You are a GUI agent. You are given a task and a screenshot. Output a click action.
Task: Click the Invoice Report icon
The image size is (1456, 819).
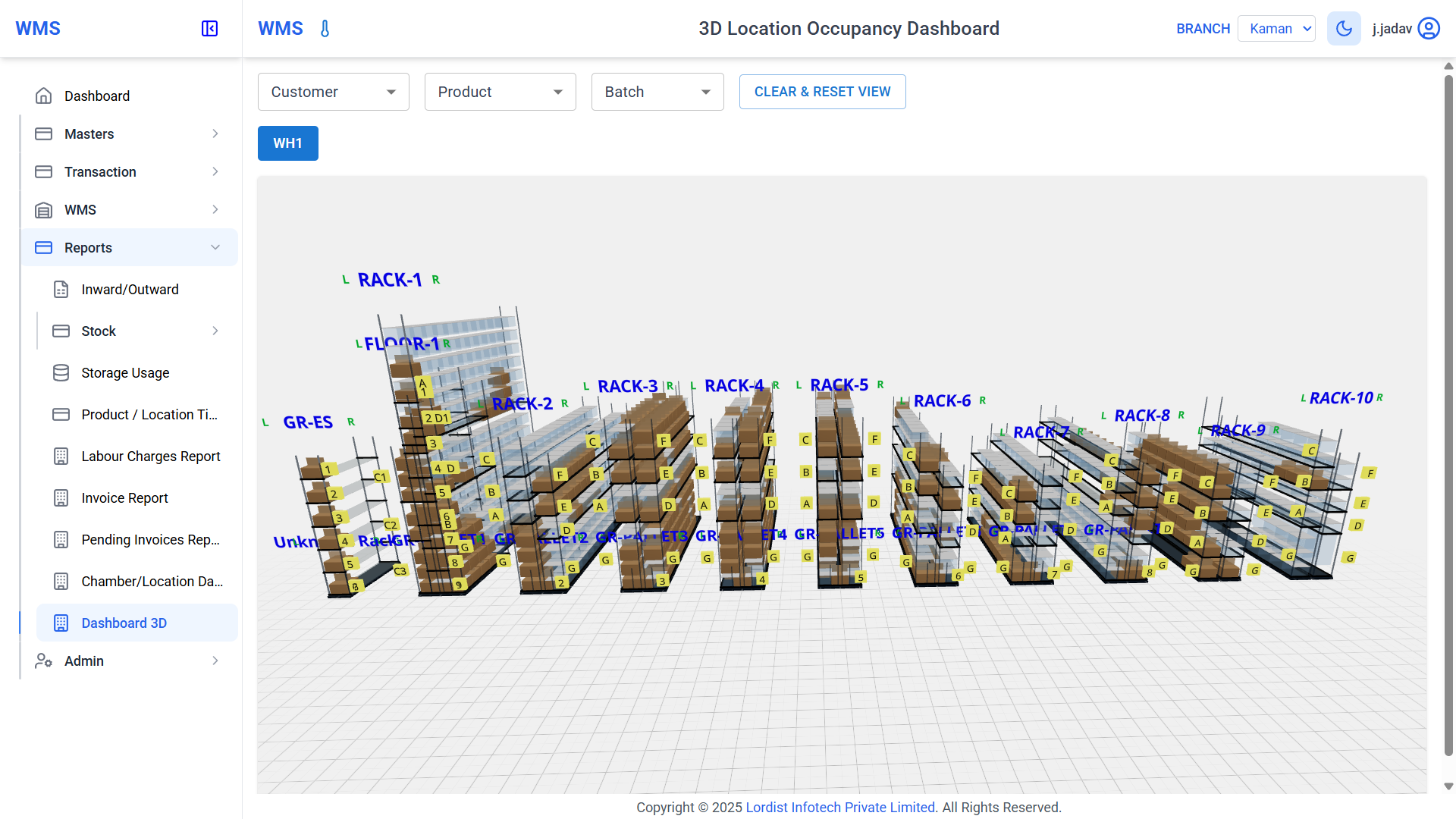[x=61, y=497]
